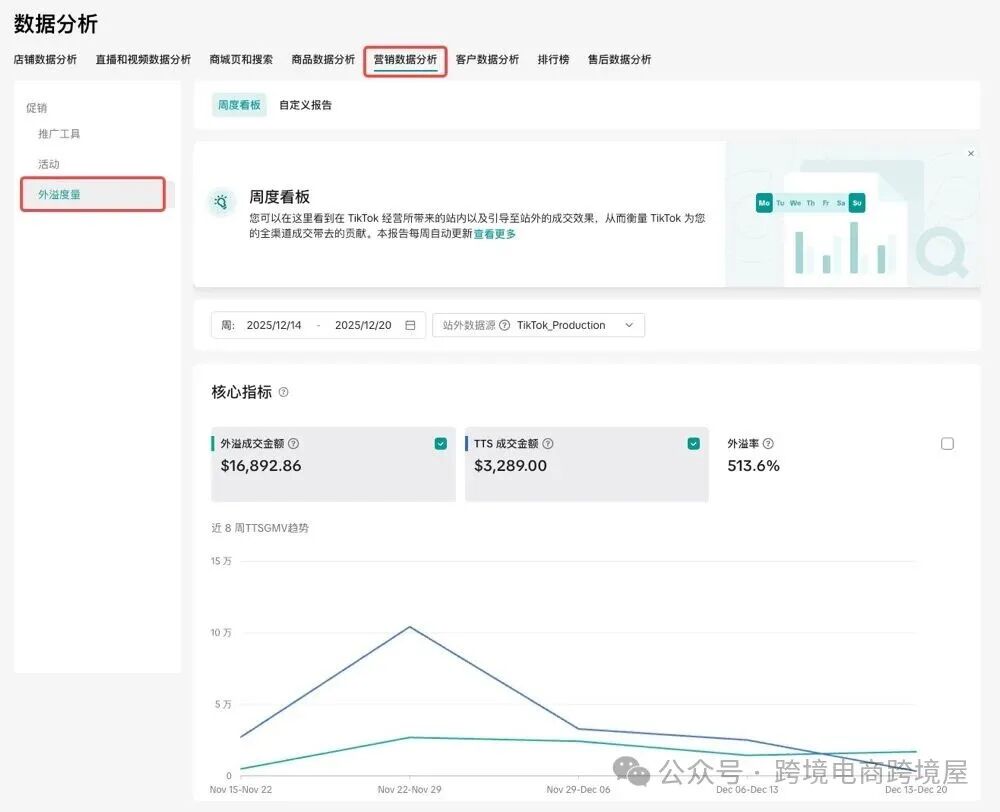Click the lightbulb icon in the banner
Image resolution: width=1000 pixels, height=812 pixels.
pyautogui.click(x=222, y=202)
